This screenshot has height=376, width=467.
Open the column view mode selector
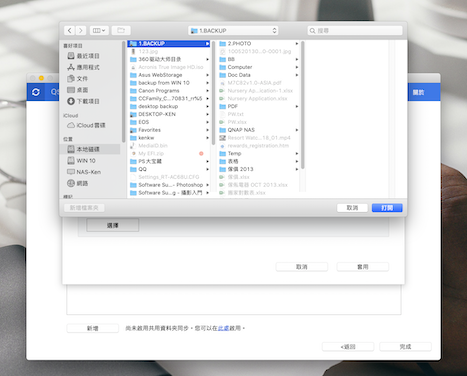pos(99,31)
